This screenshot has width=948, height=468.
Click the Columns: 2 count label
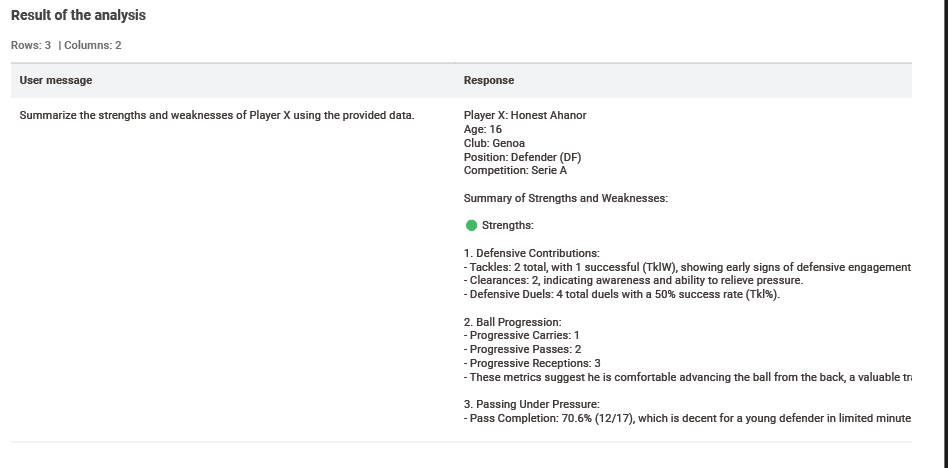coord(93,45)
